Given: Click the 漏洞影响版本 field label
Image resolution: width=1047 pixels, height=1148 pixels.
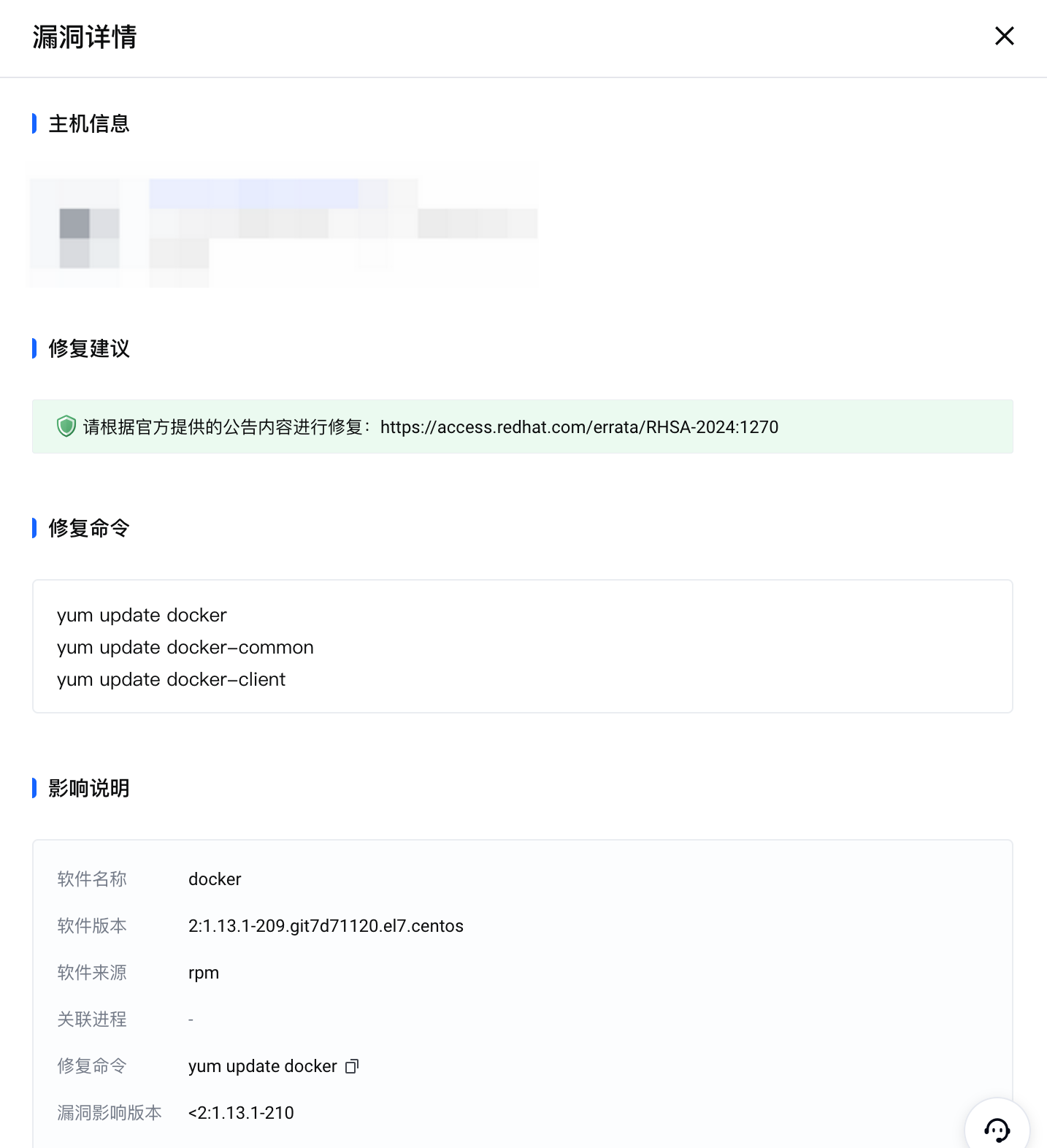Looking at the screenshot, I should point(110,1113).
